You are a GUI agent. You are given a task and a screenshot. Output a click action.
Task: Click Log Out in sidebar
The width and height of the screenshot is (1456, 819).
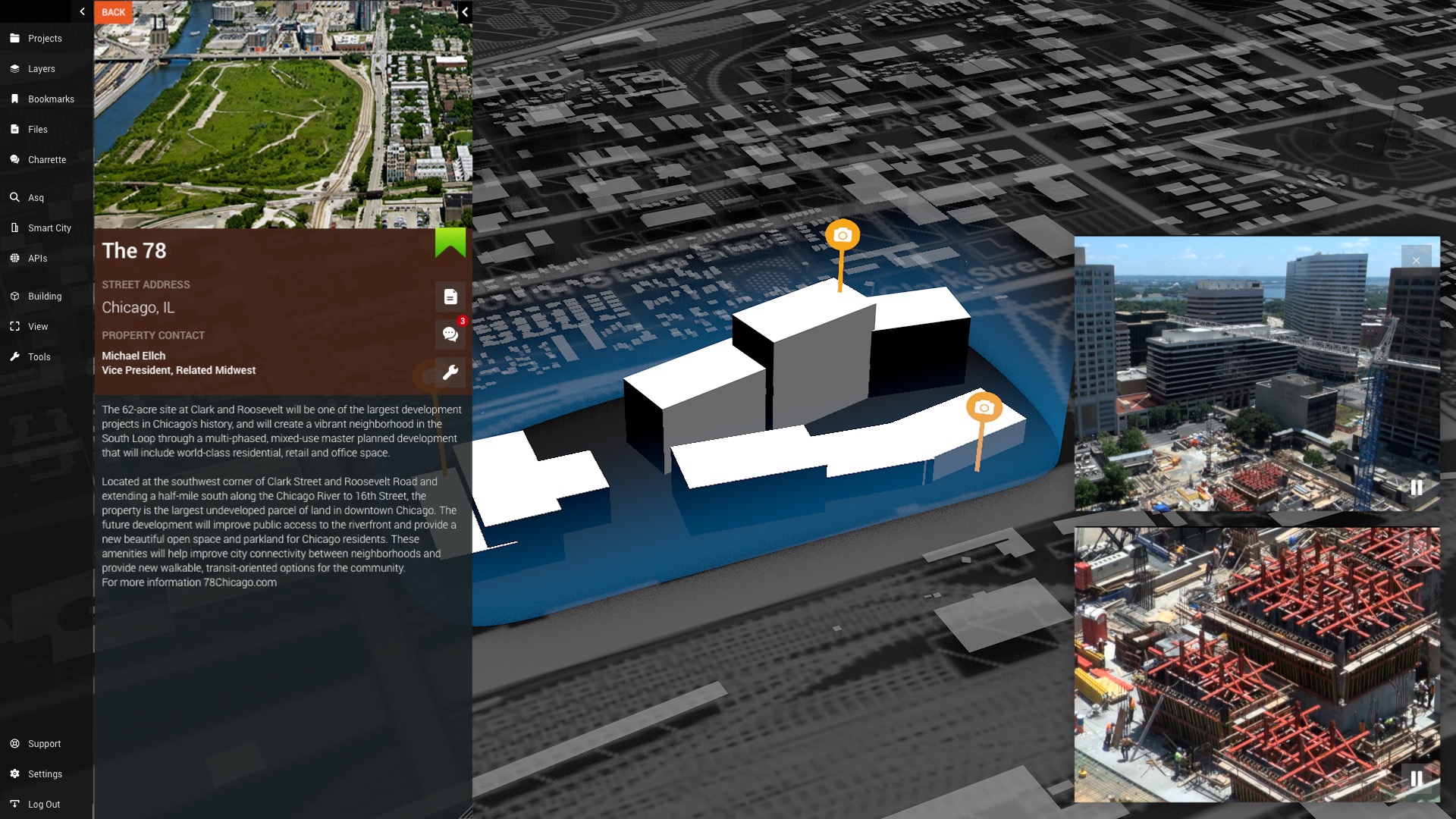pos(43,805)
